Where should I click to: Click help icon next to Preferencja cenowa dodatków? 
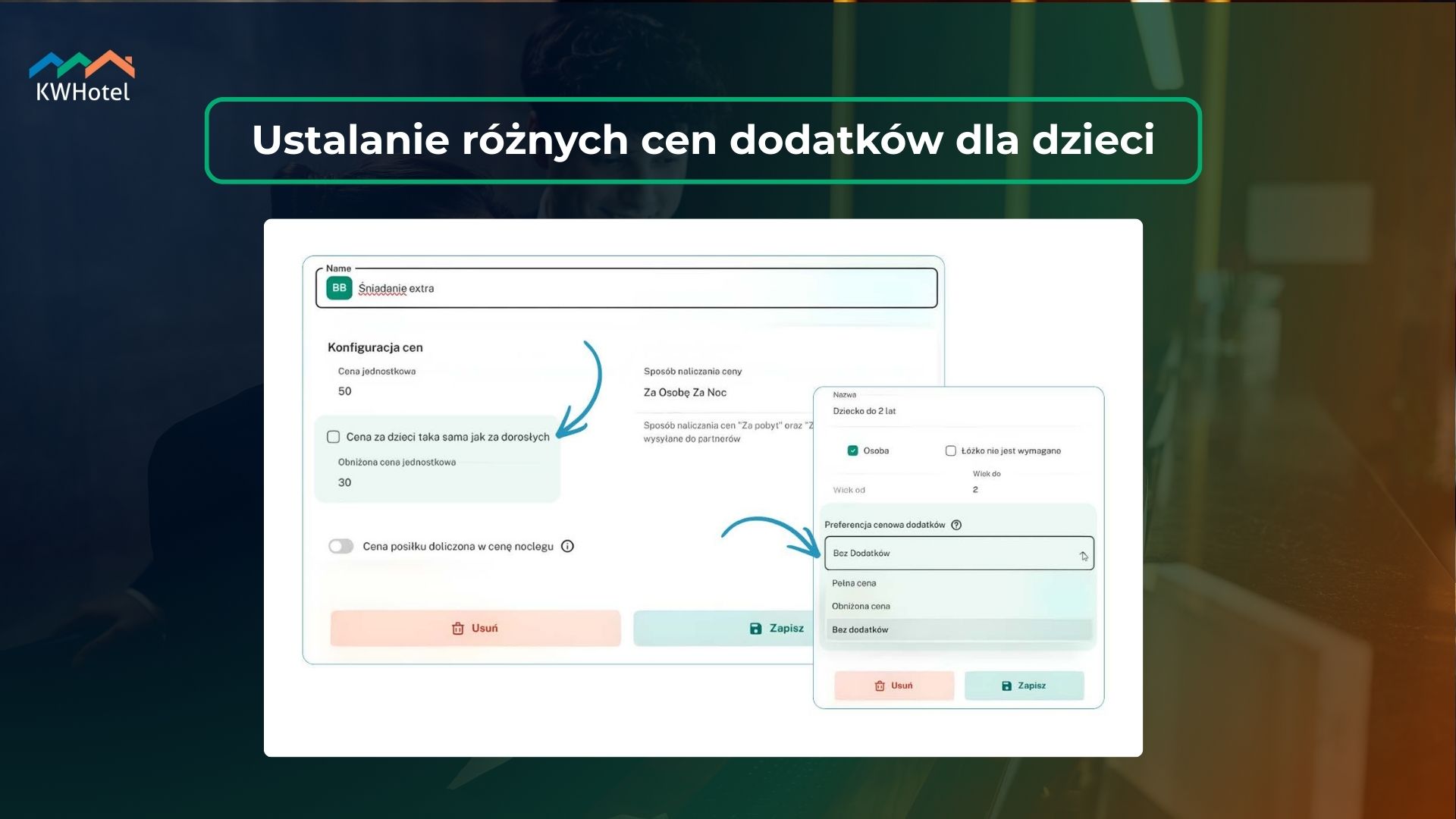tap(956, 525)
